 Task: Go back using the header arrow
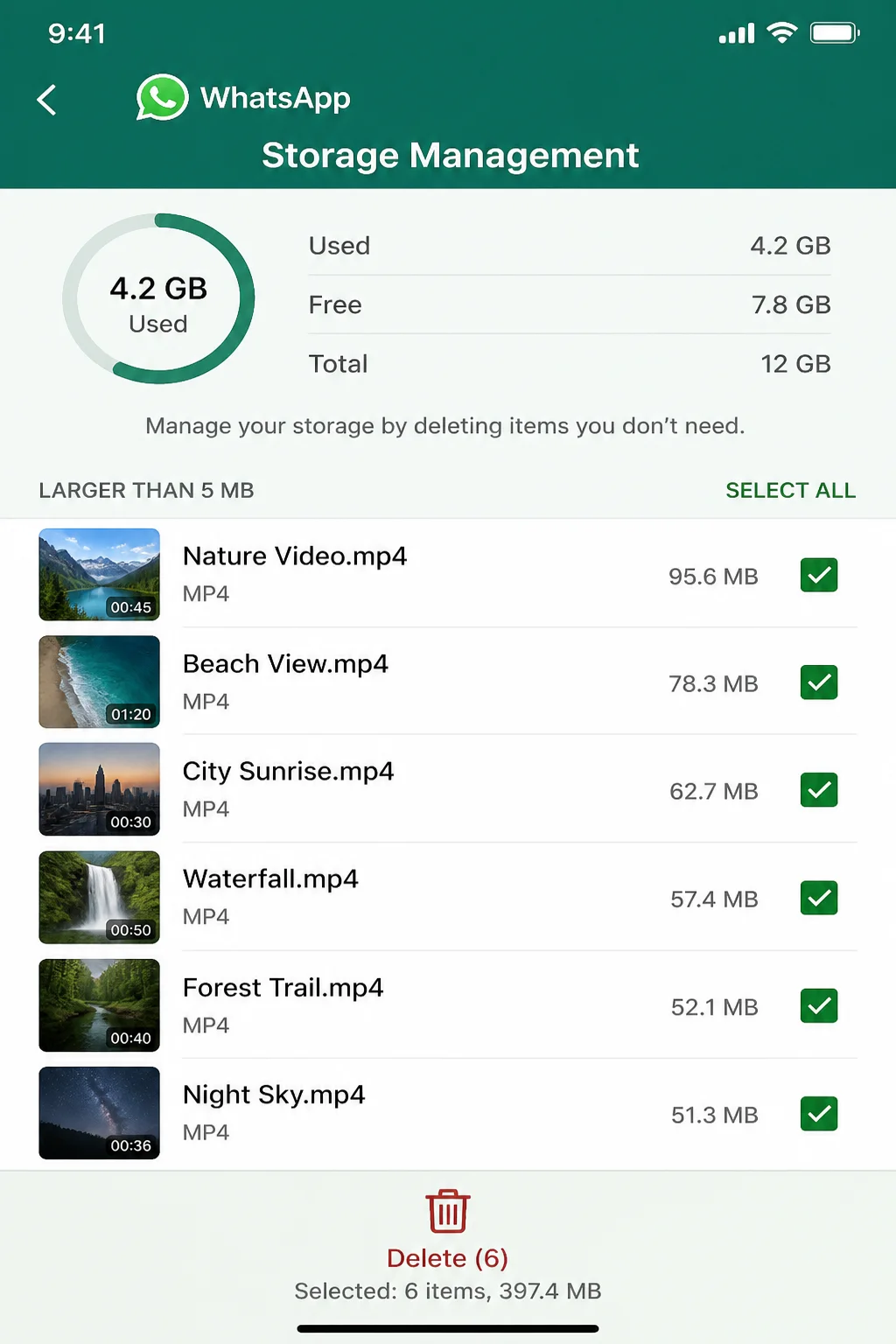(47, 100)
